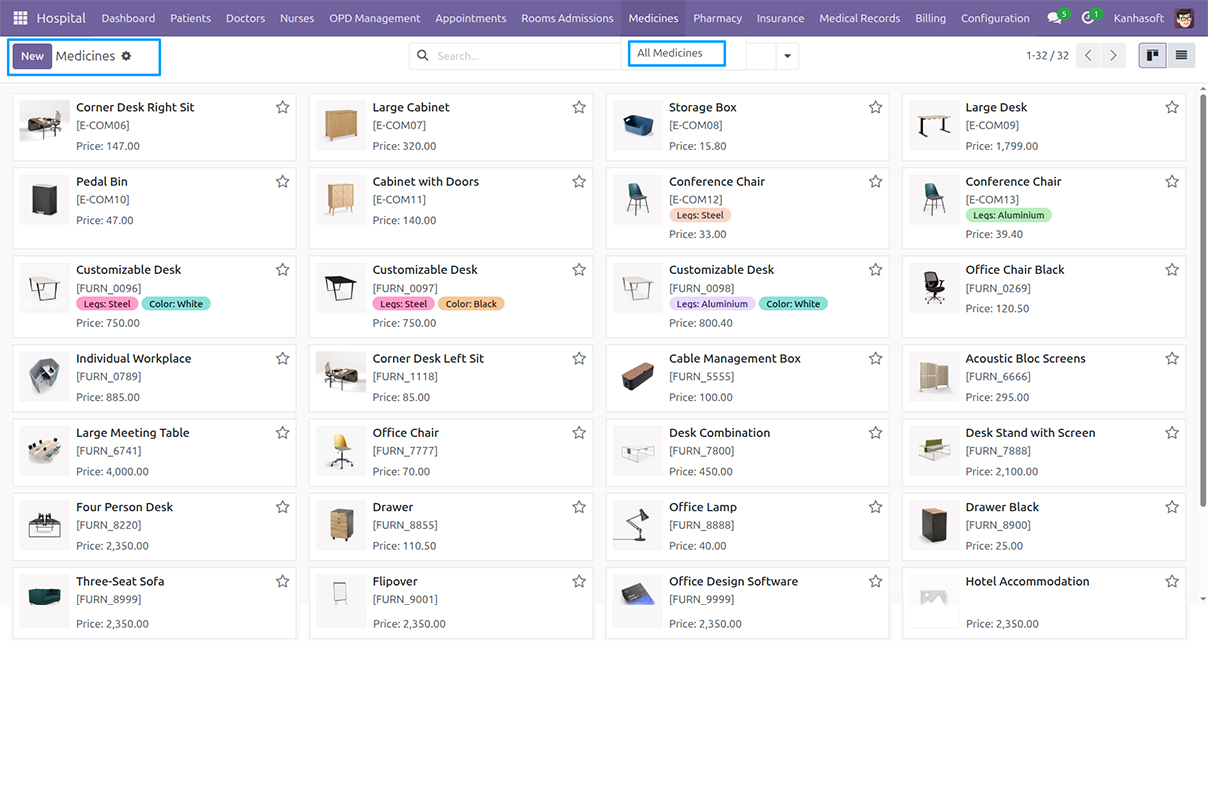1208x808 pixels.
Task: Favorite the Large Cabinet medicine card
Action: click(x=578, y=106)
